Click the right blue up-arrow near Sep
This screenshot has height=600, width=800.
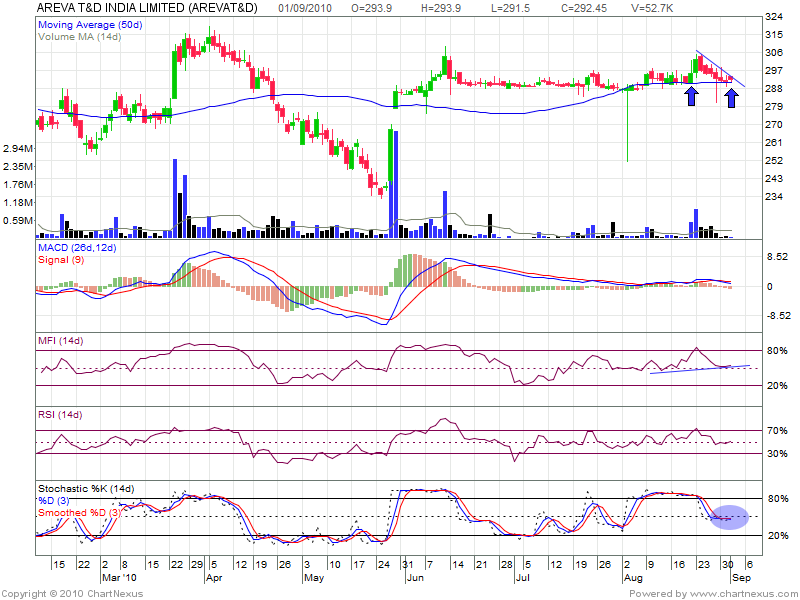[x=731, y=96]
